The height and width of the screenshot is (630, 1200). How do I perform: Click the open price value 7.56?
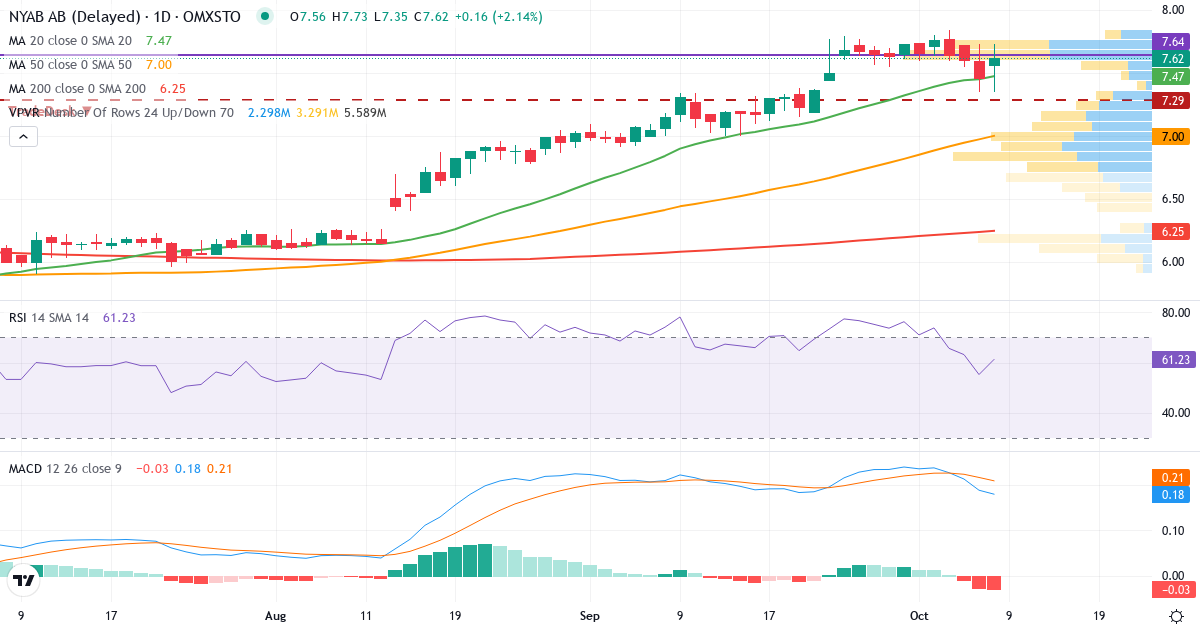pyautogui.click(x=312, y=17)
